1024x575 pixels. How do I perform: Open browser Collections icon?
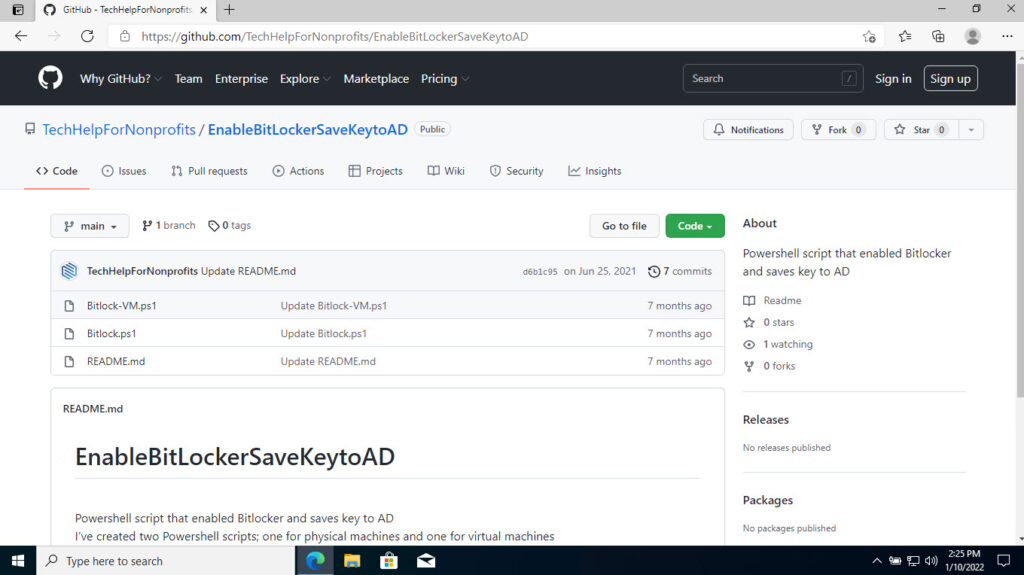pos(938,37)
